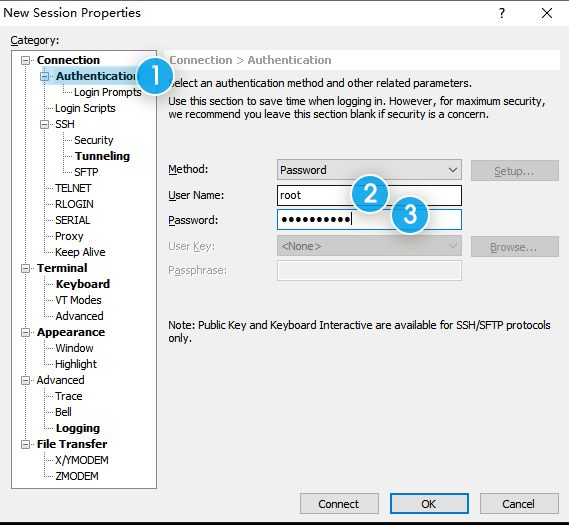Collapse the Connection tree node
Image resolution: width=569 pixels, height=525 pixels.
(25, 60)
